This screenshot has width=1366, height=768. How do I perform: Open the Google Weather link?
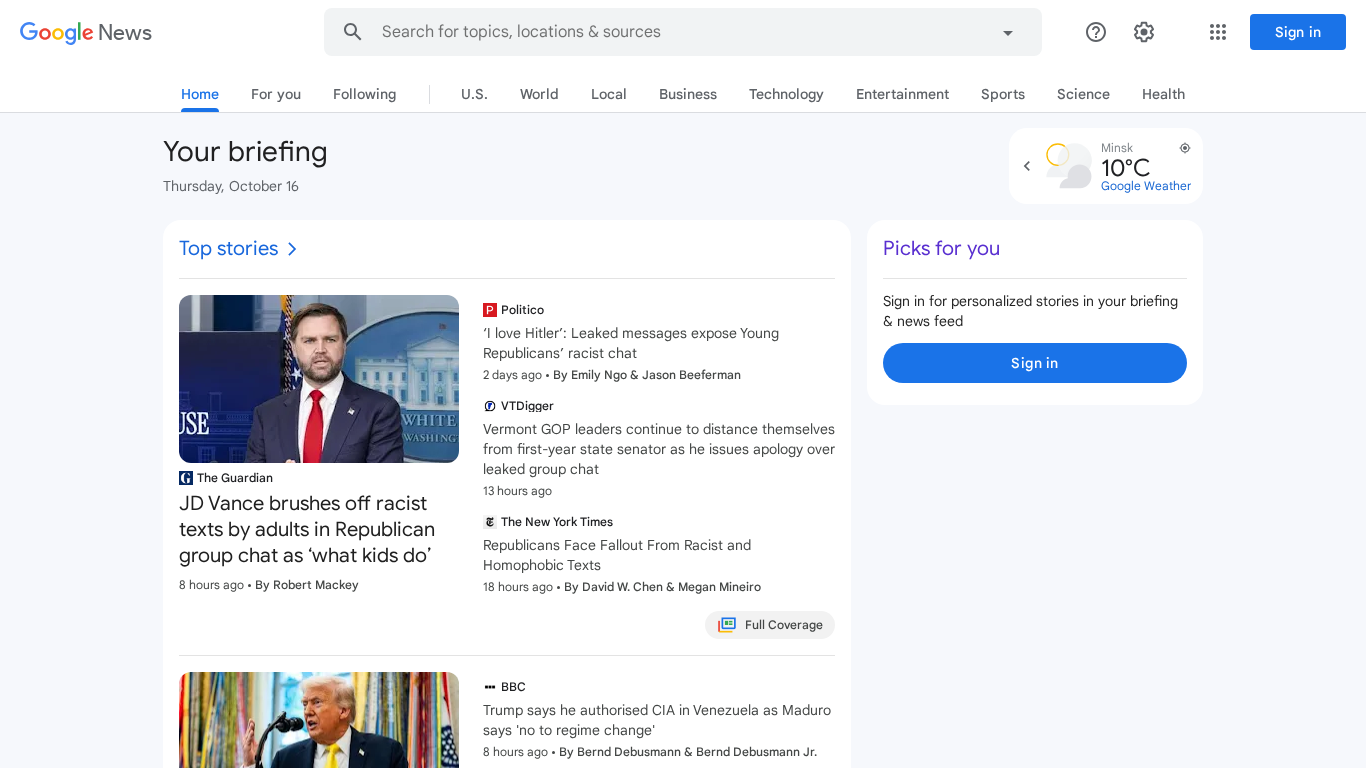click(x=1145, y=186)
